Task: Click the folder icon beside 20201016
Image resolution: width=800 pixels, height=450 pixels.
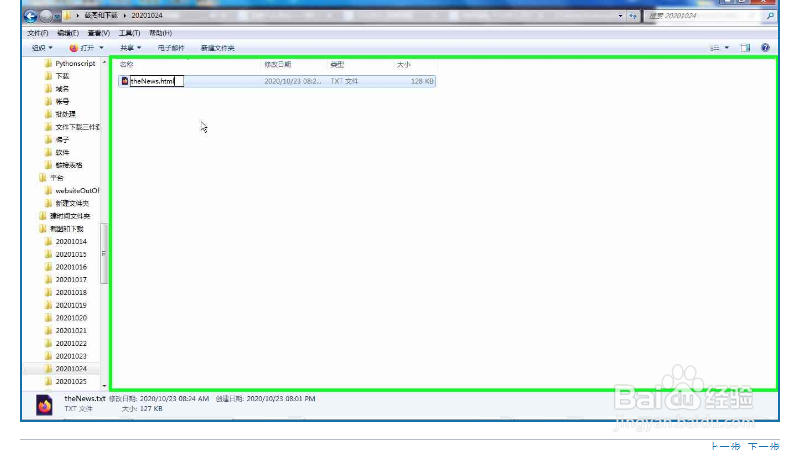Action: pyautogui.click(x=48, y=267)
